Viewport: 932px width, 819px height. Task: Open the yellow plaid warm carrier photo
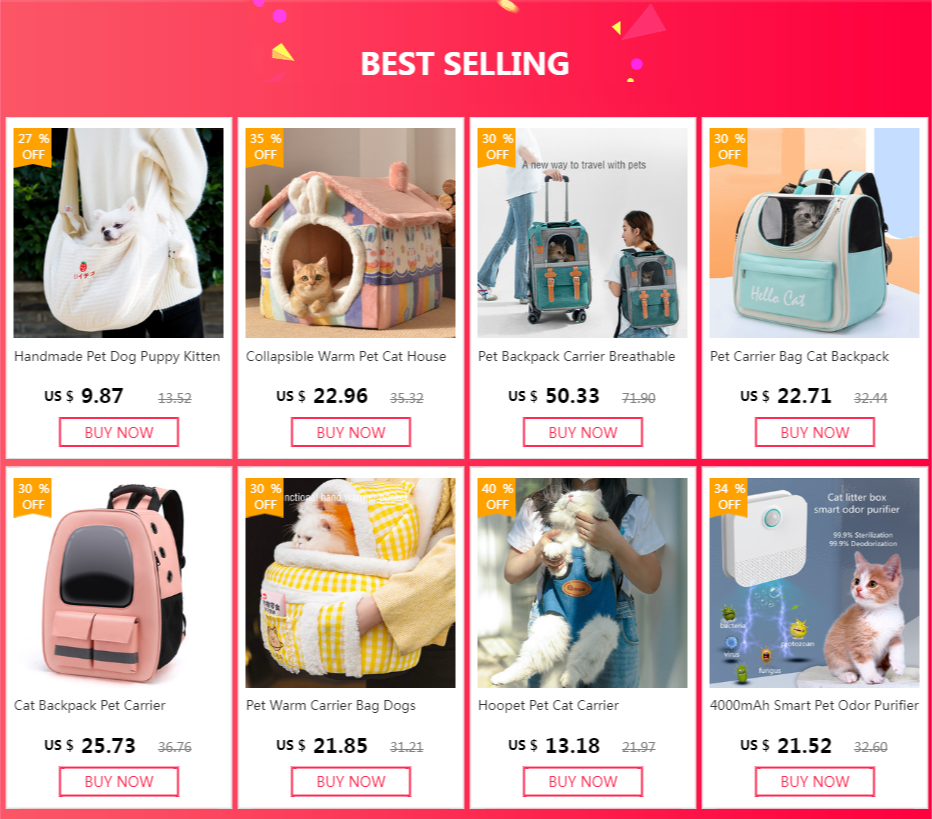351,583
